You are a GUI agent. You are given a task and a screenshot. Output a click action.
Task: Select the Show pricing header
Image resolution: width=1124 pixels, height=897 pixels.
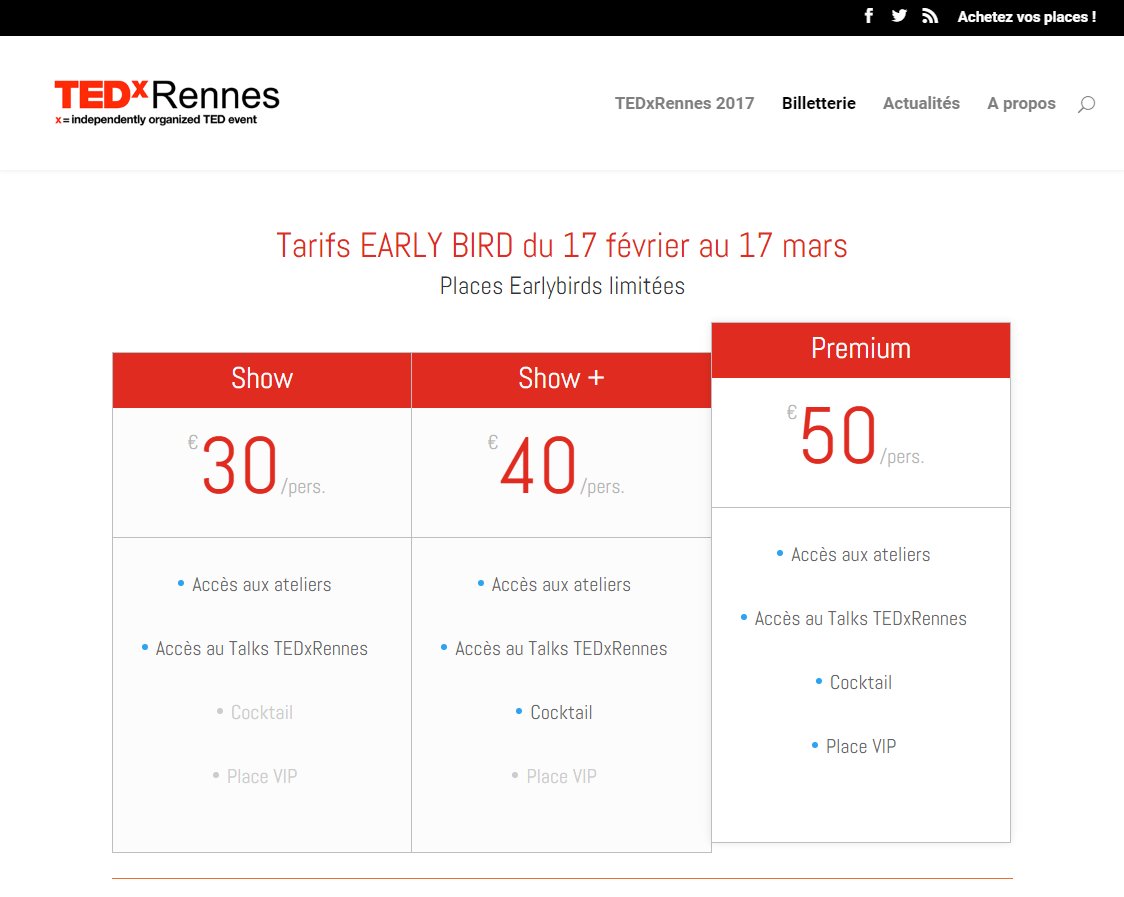[261, 379]
